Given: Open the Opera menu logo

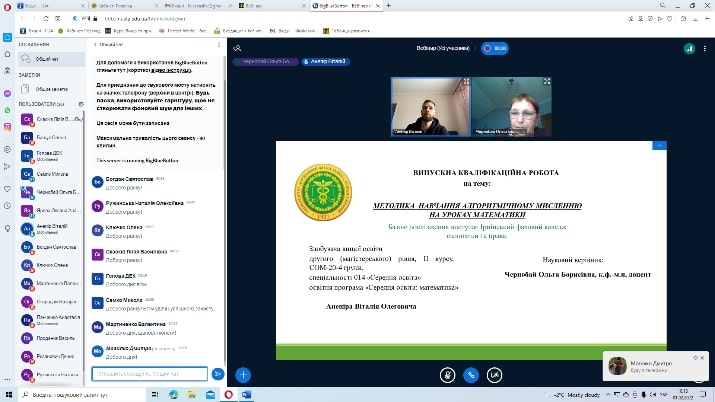Looking at the screenshot, I should 7,6.
